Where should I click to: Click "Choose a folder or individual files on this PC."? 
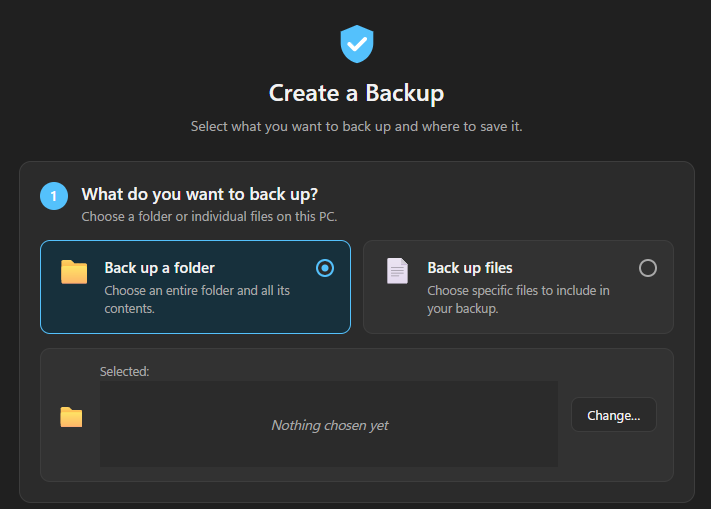pyautogui.click(x=209, y=217)
